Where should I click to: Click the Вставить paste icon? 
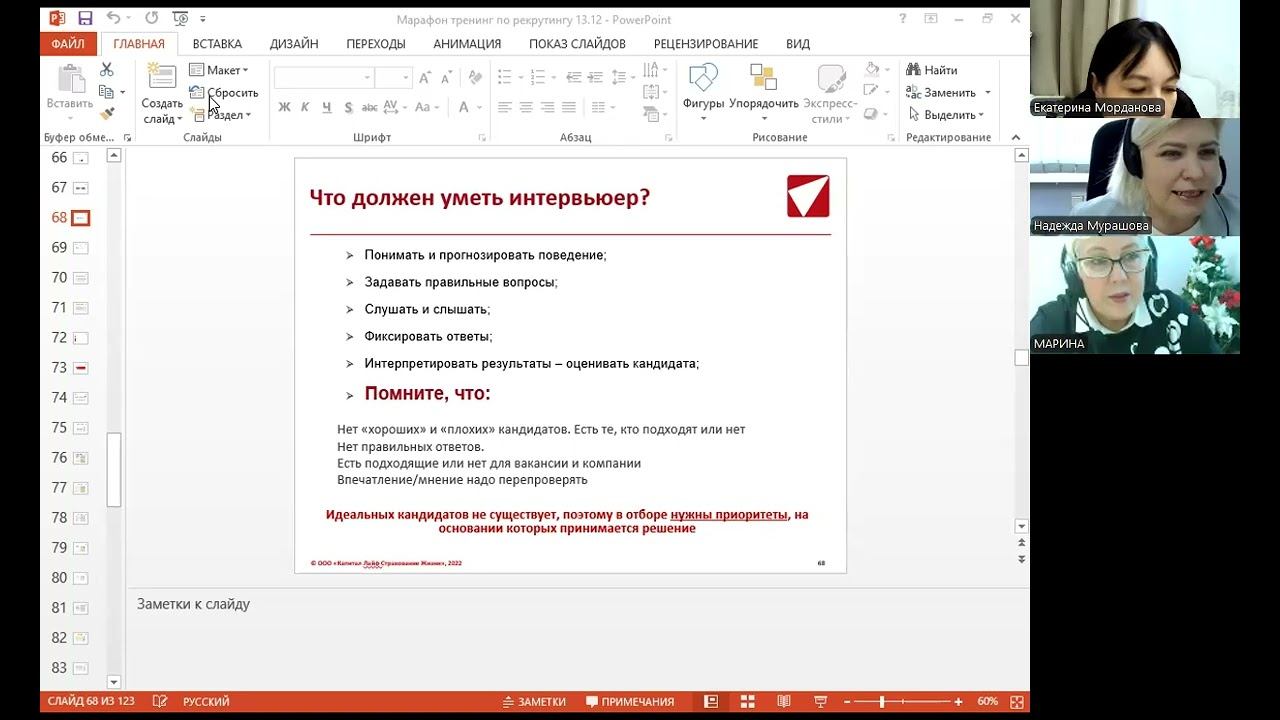(70, 80)
